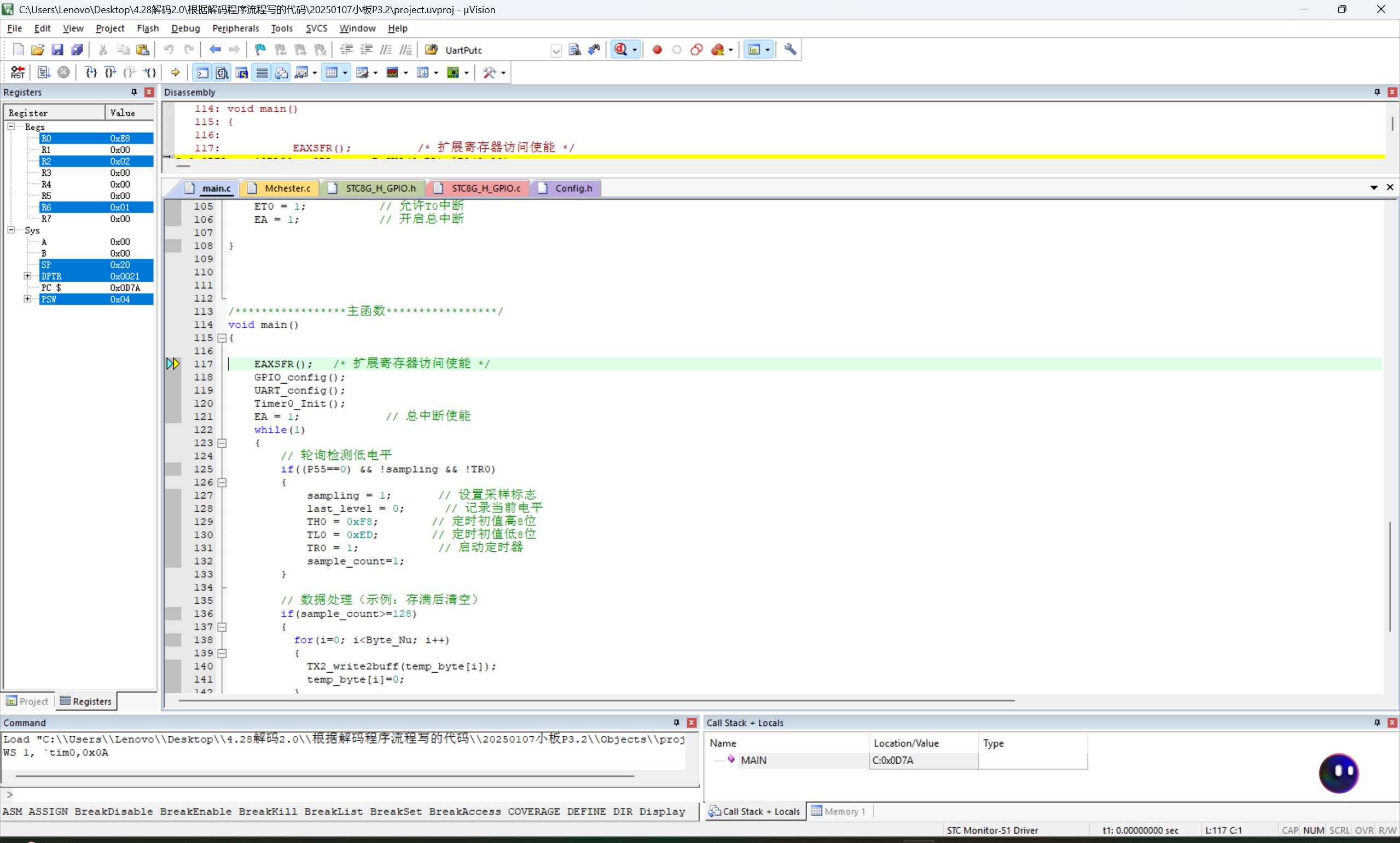The width and height of the screenshot is (1400, 843).
Task: Click the Show Next Statement arrow icon
Action: pyautogui.click(x=176, y=72)
